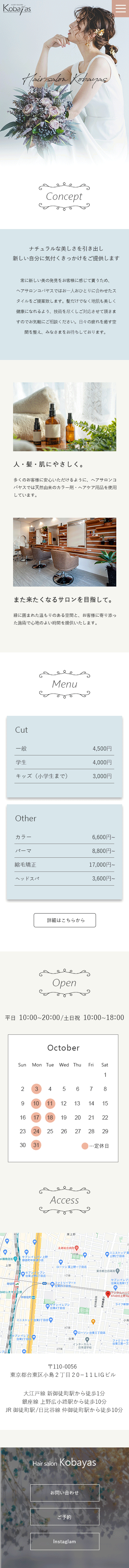Click the 詳細はこちらから button
This screenshot has width=129, height=1568.
[65, 920]
